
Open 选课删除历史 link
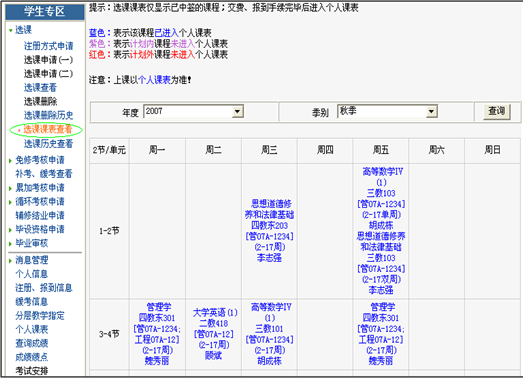(48, 115)
